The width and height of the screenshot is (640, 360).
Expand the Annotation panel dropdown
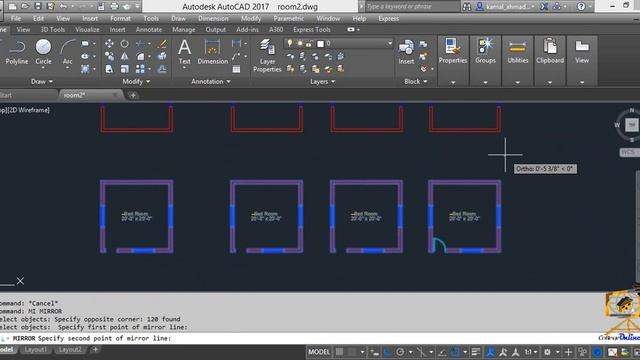coord(211,82)
